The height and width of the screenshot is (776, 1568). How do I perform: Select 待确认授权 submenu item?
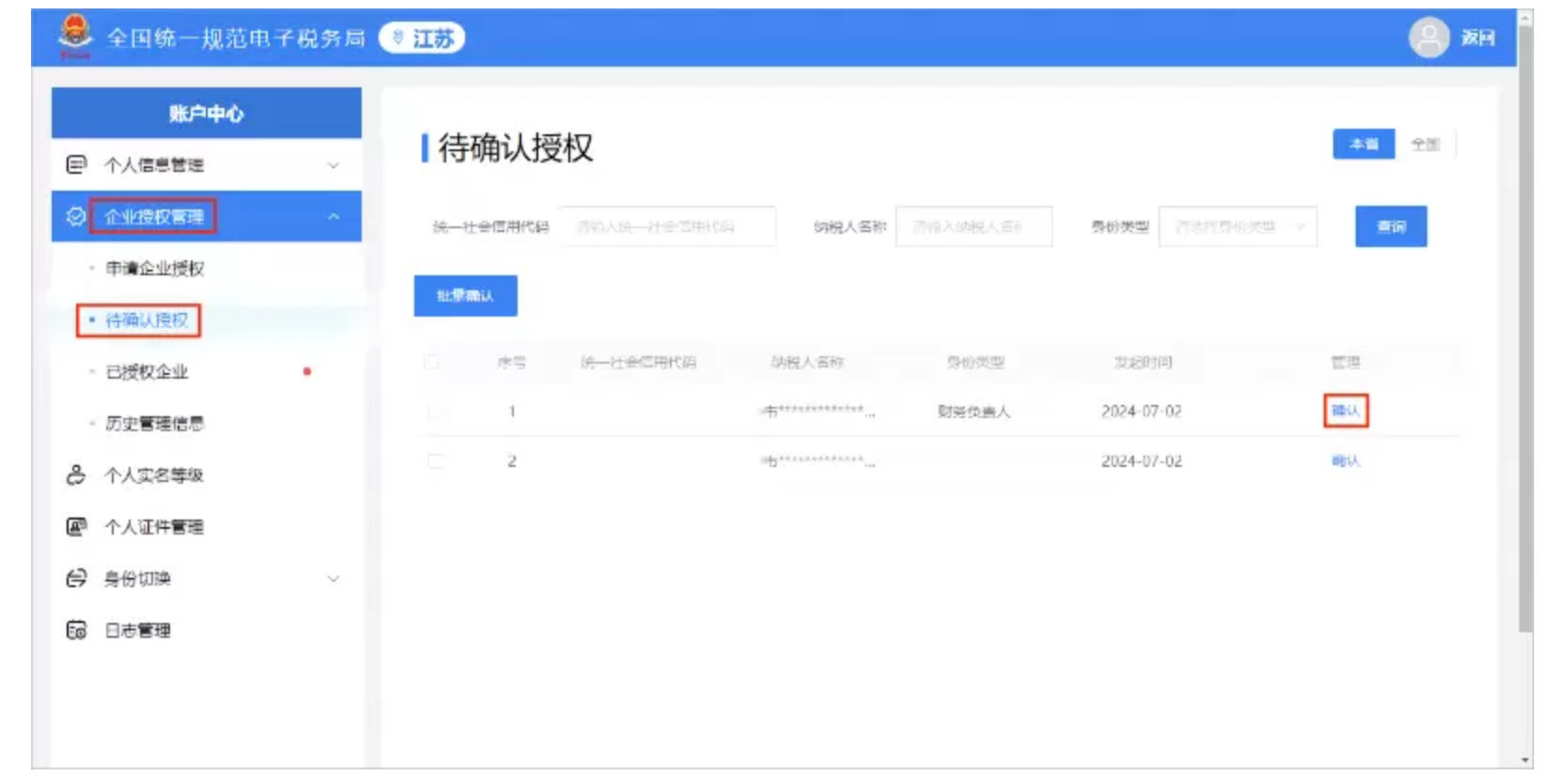point(147,320)
